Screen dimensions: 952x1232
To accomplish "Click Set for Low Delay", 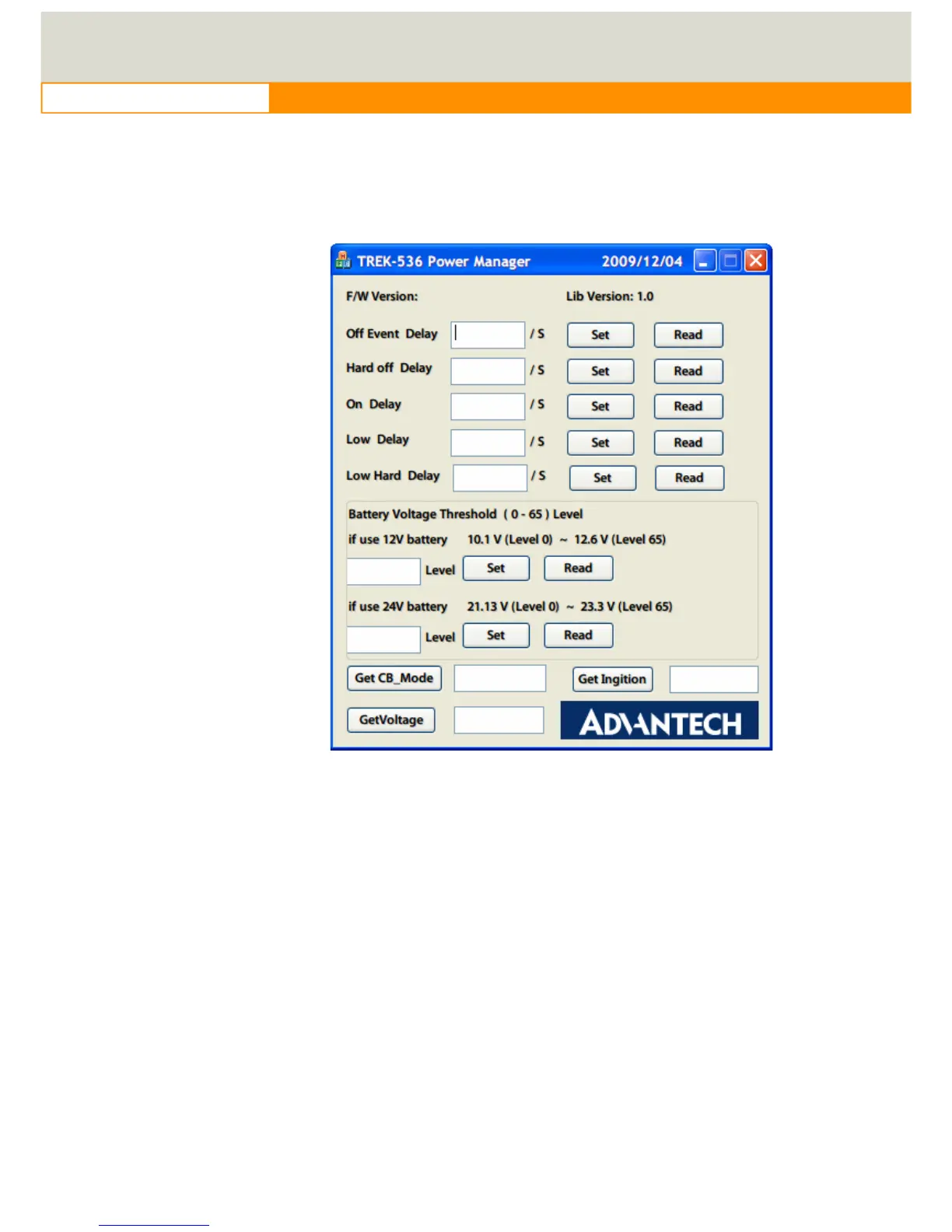I will [x=600, y=443].
